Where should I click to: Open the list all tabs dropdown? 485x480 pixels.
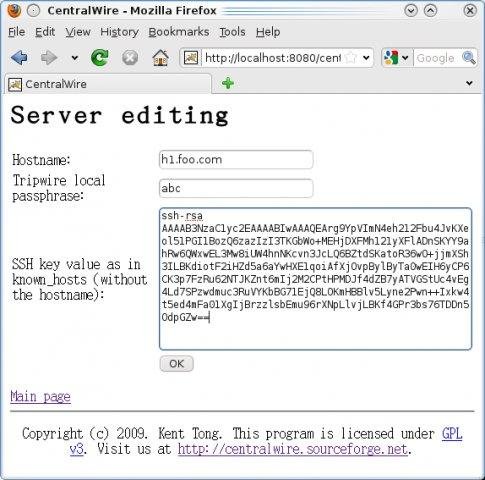tap(469, 83)
